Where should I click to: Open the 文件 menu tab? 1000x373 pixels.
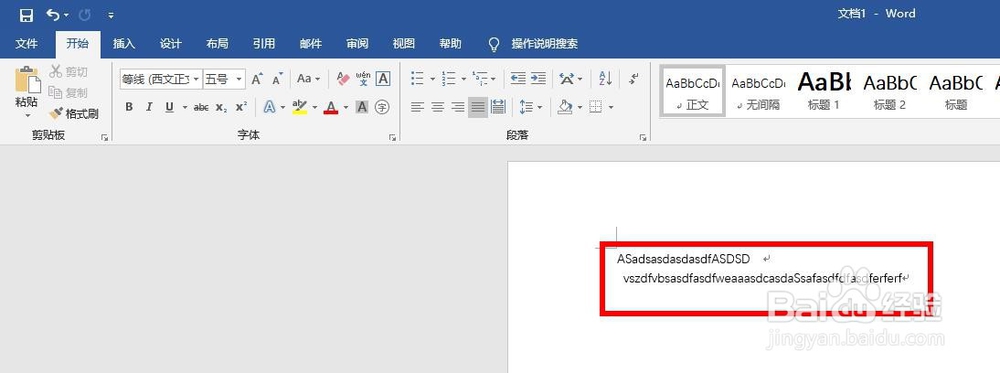click(x=26, y=44)
